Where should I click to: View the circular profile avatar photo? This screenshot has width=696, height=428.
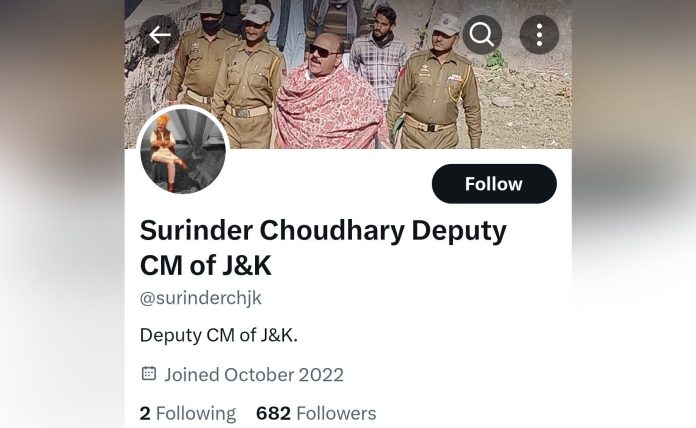(183, 151)
